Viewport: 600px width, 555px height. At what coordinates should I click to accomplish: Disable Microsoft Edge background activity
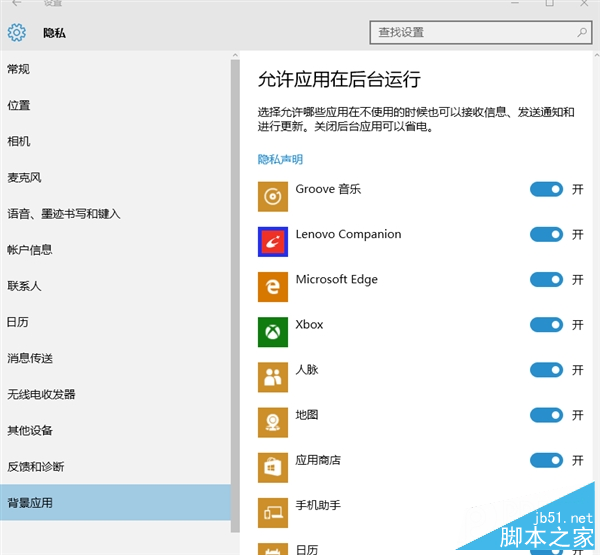546,279
